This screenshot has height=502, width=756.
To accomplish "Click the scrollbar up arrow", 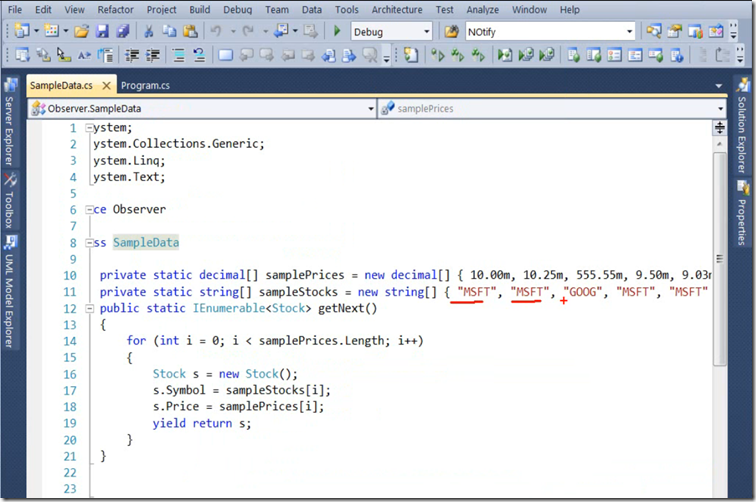I will click(x=719, y=144).
